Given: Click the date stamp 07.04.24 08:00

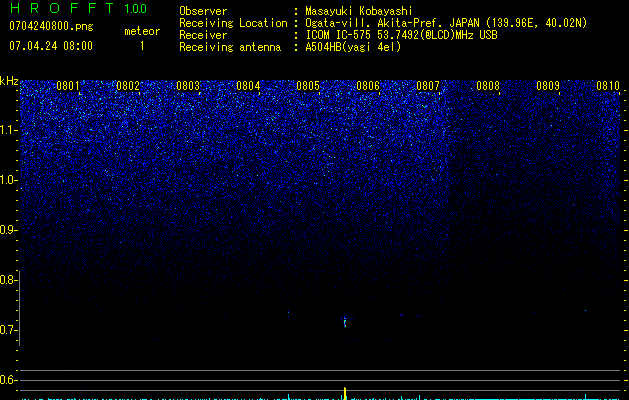Looking at the screenshot, I should coord(51,46).
